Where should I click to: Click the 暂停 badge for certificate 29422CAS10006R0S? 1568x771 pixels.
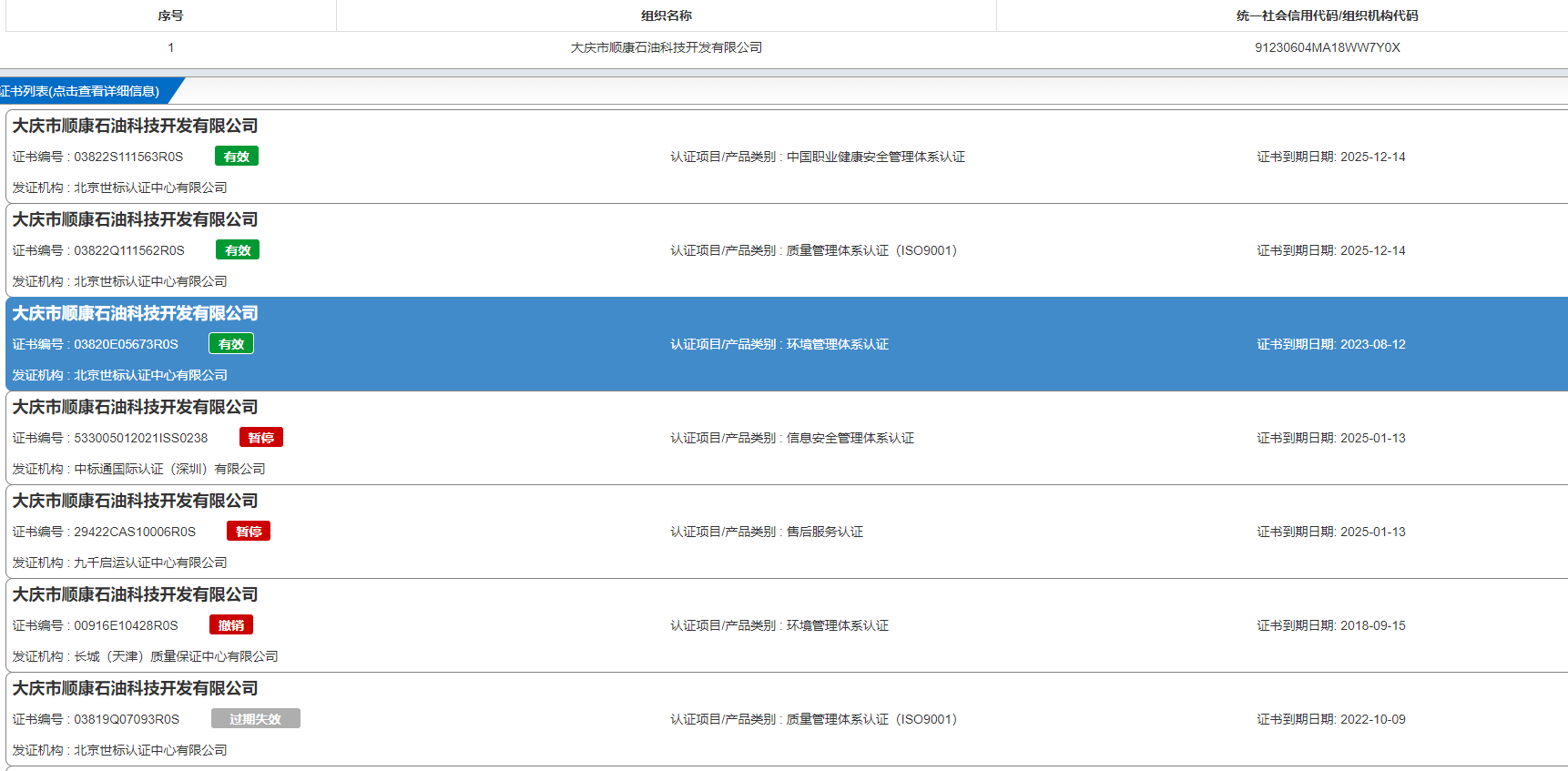click(249, 532)
